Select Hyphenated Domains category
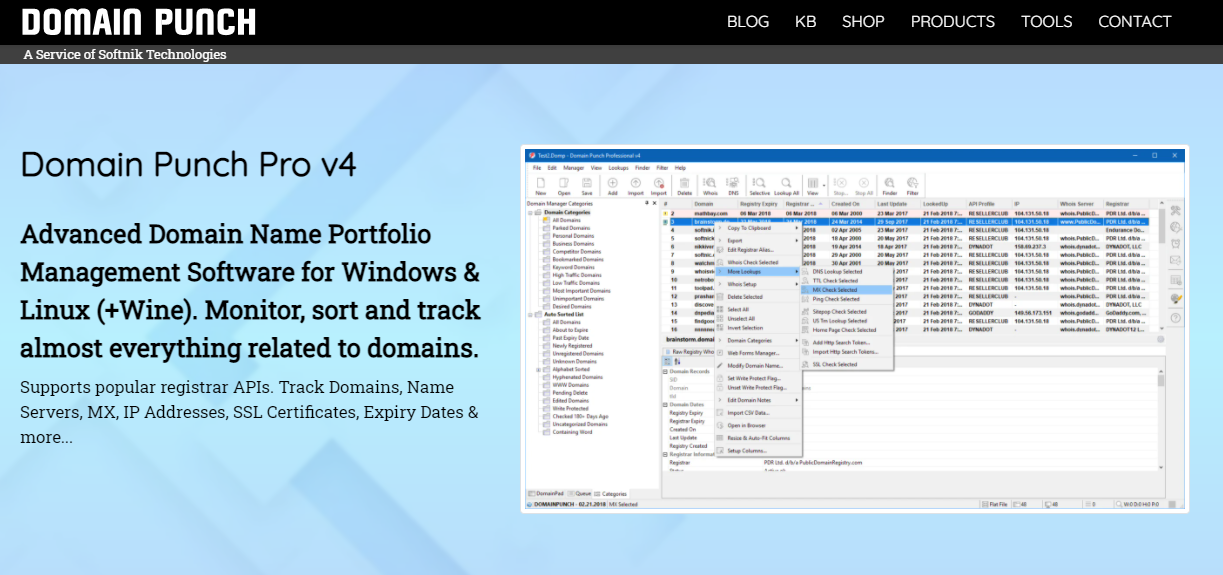 pyautogui.click(x=577, y=377)
